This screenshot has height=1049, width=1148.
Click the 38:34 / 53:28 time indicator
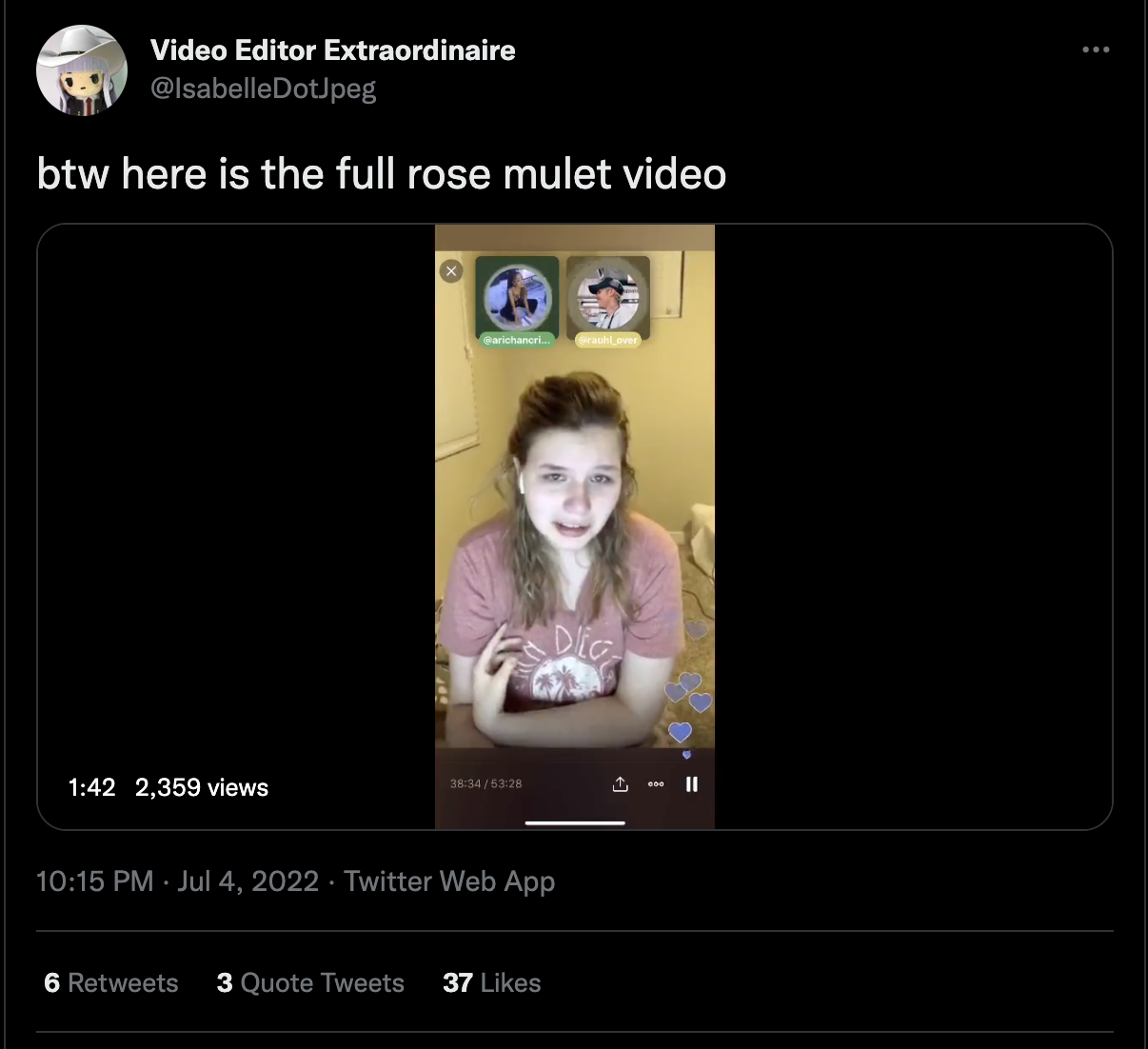pos(485,783)
